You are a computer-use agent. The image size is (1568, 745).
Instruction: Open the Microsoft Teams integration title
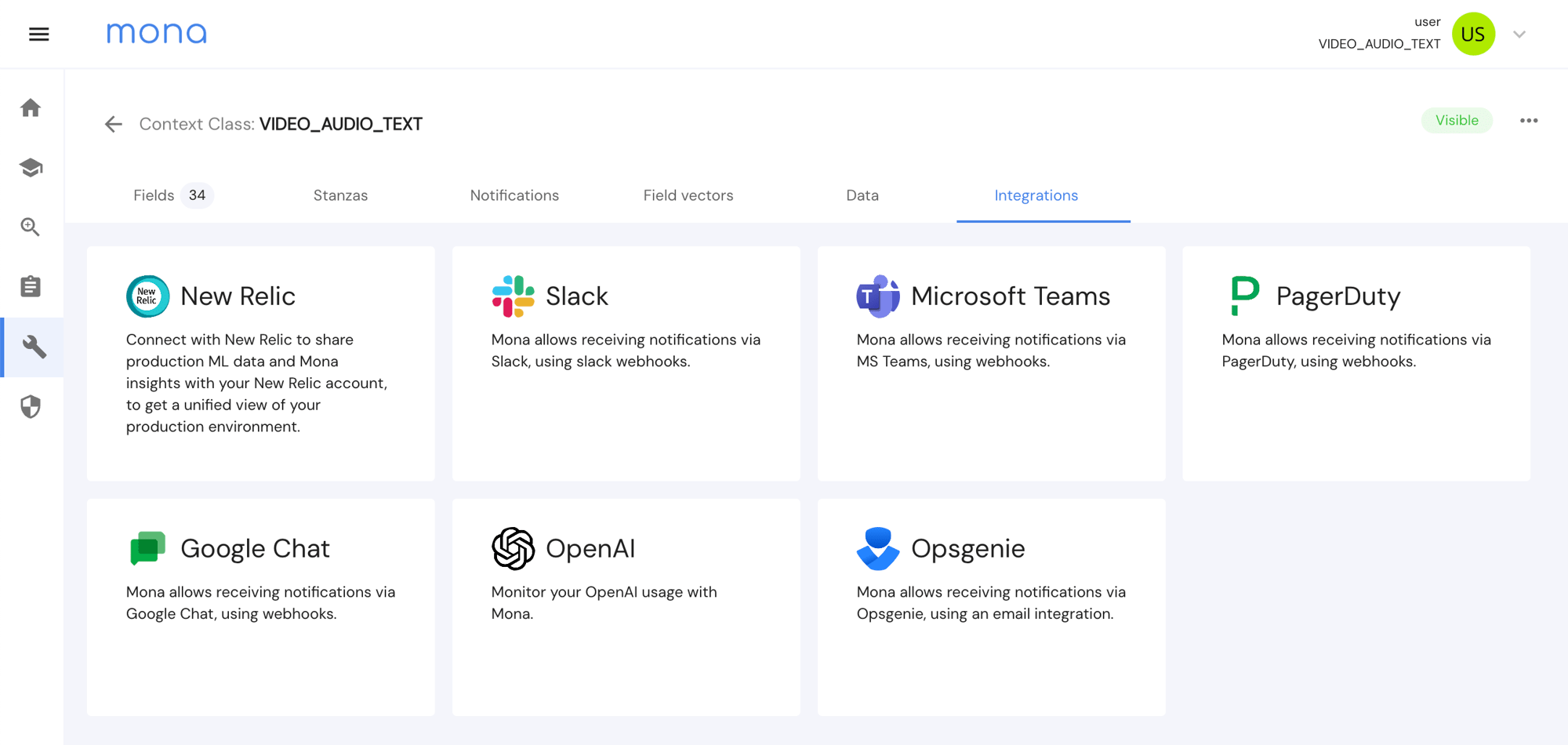tap(1011, 296)
